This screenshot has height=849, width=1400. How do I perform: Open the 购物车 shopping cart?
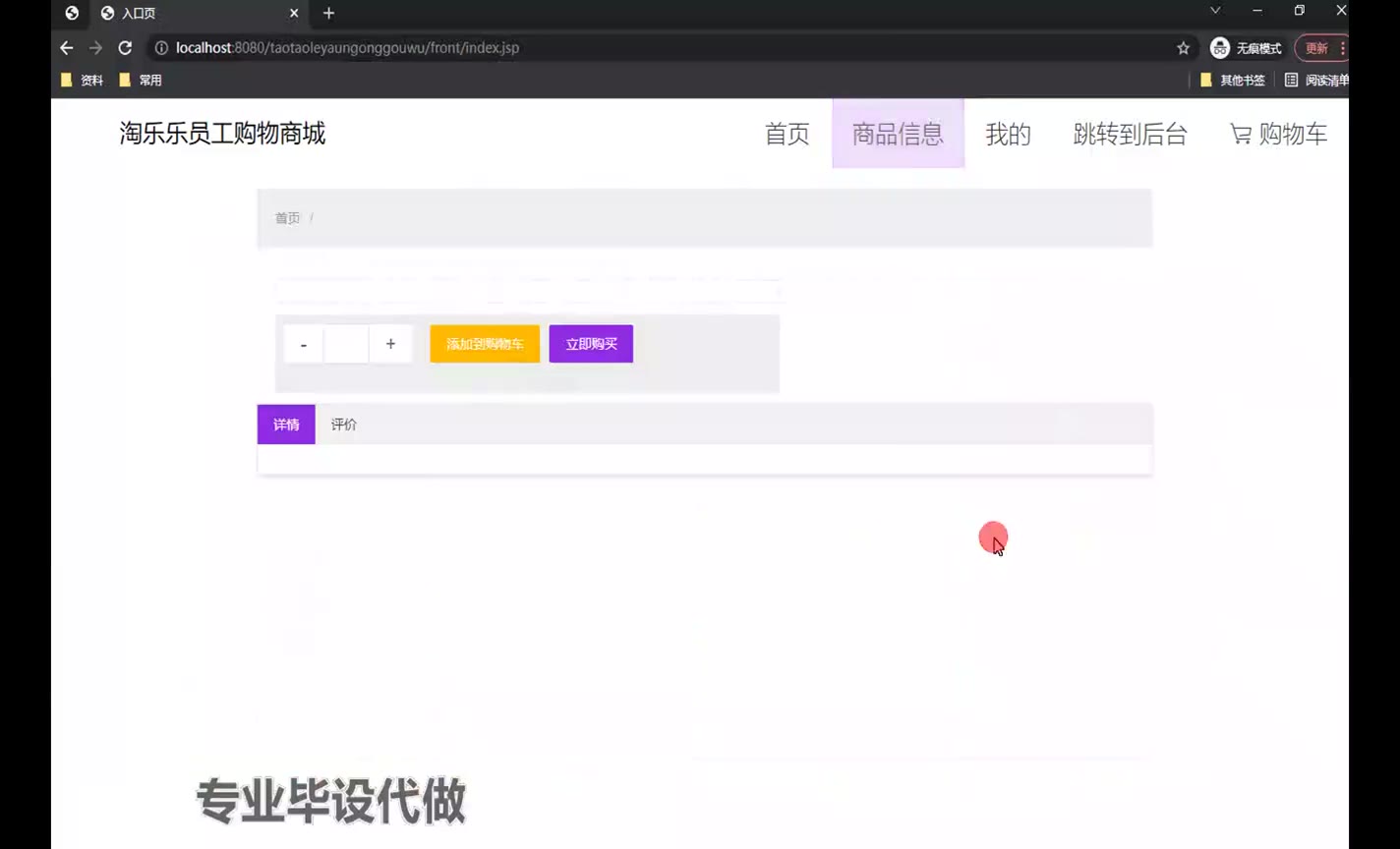[1278, 135]
